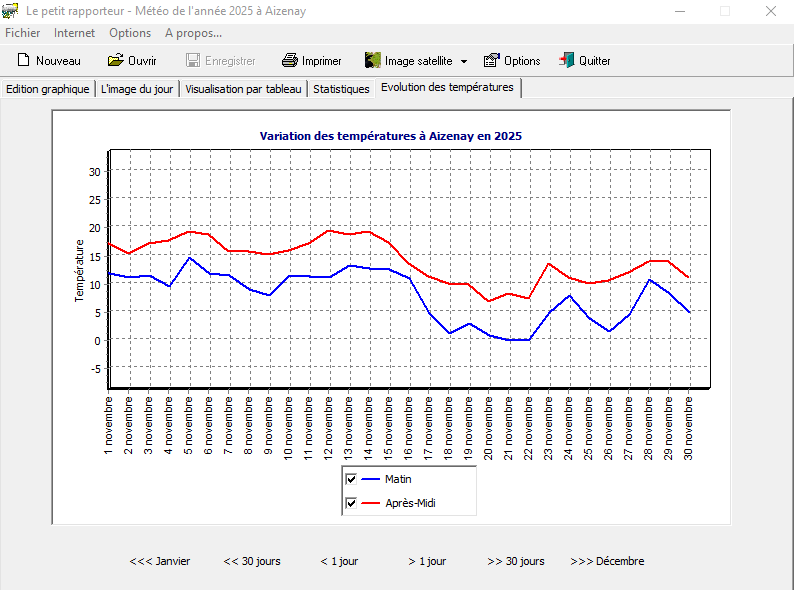The image size is (794, 590).
Task: Click the Options toolbar icon
Action: [x=492, y=61]
